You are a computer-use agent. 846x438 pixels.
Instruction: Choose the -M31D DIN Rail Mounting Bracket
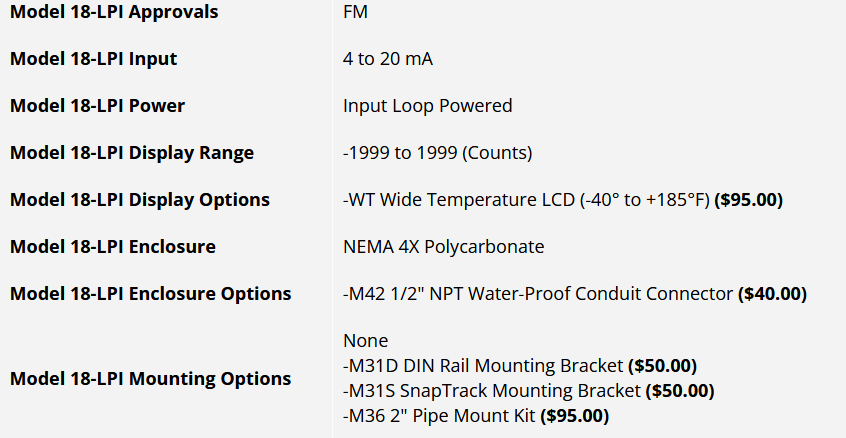tap(483, 366)
